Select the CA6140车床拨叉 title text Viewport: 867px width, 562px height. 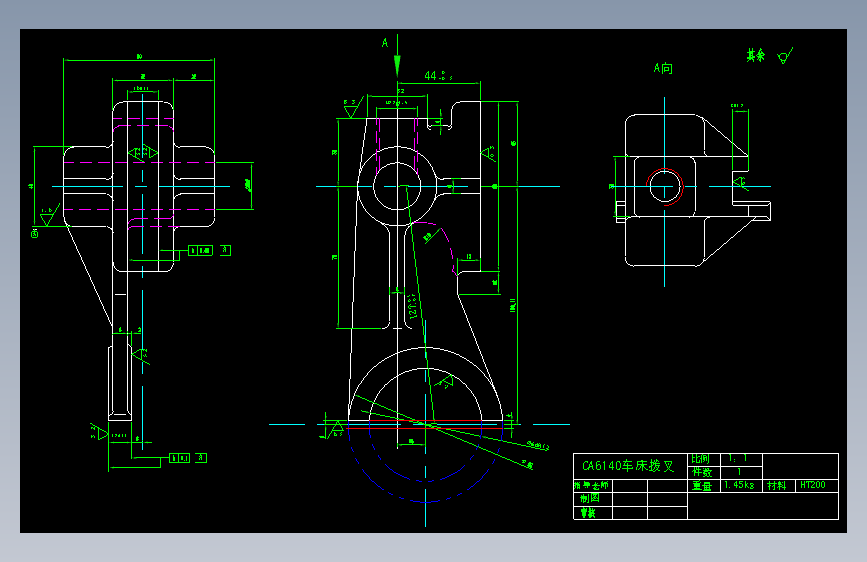tap(628, 466)
